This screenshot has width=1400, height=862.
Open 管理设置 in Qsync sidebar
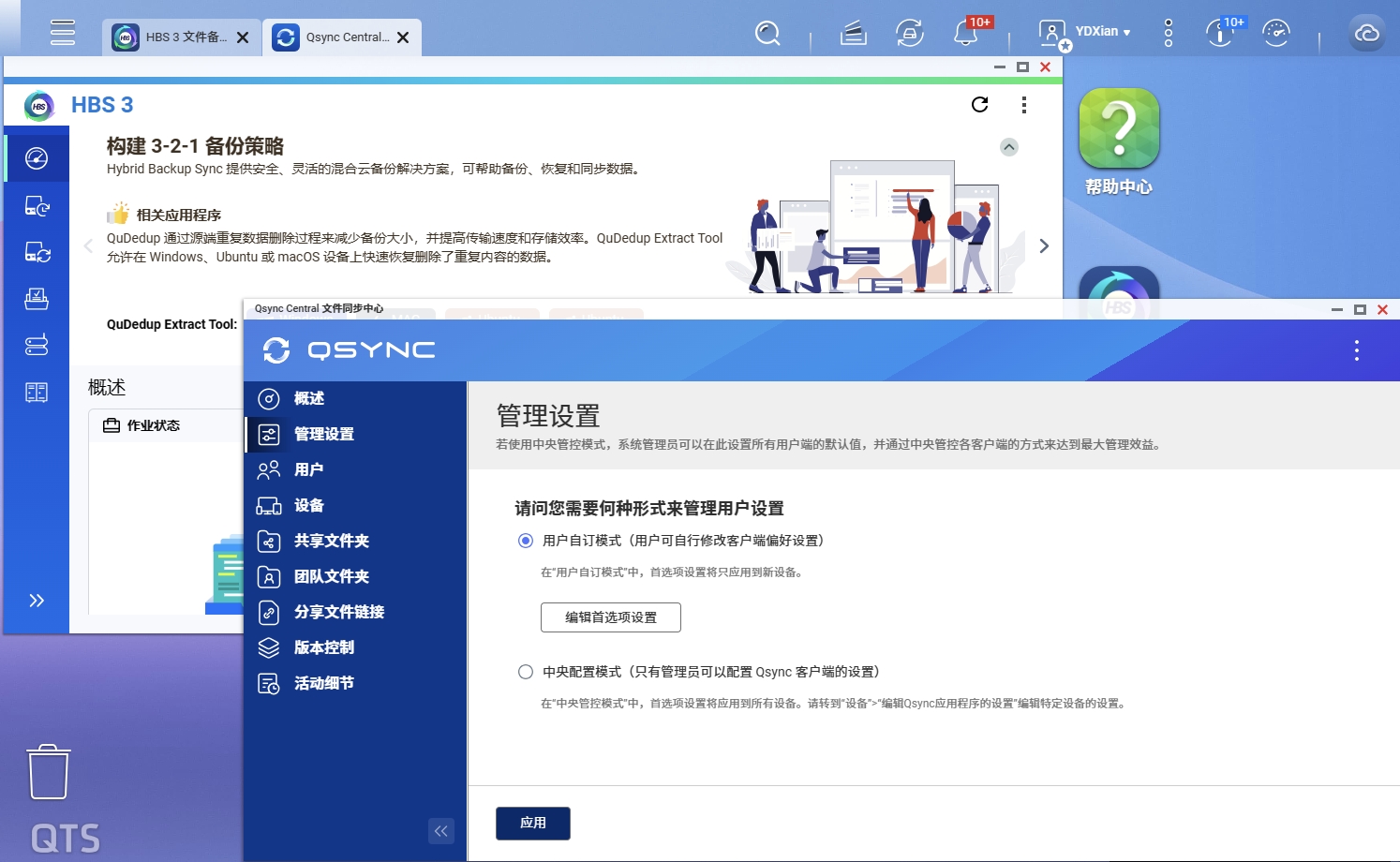point(355,435)
